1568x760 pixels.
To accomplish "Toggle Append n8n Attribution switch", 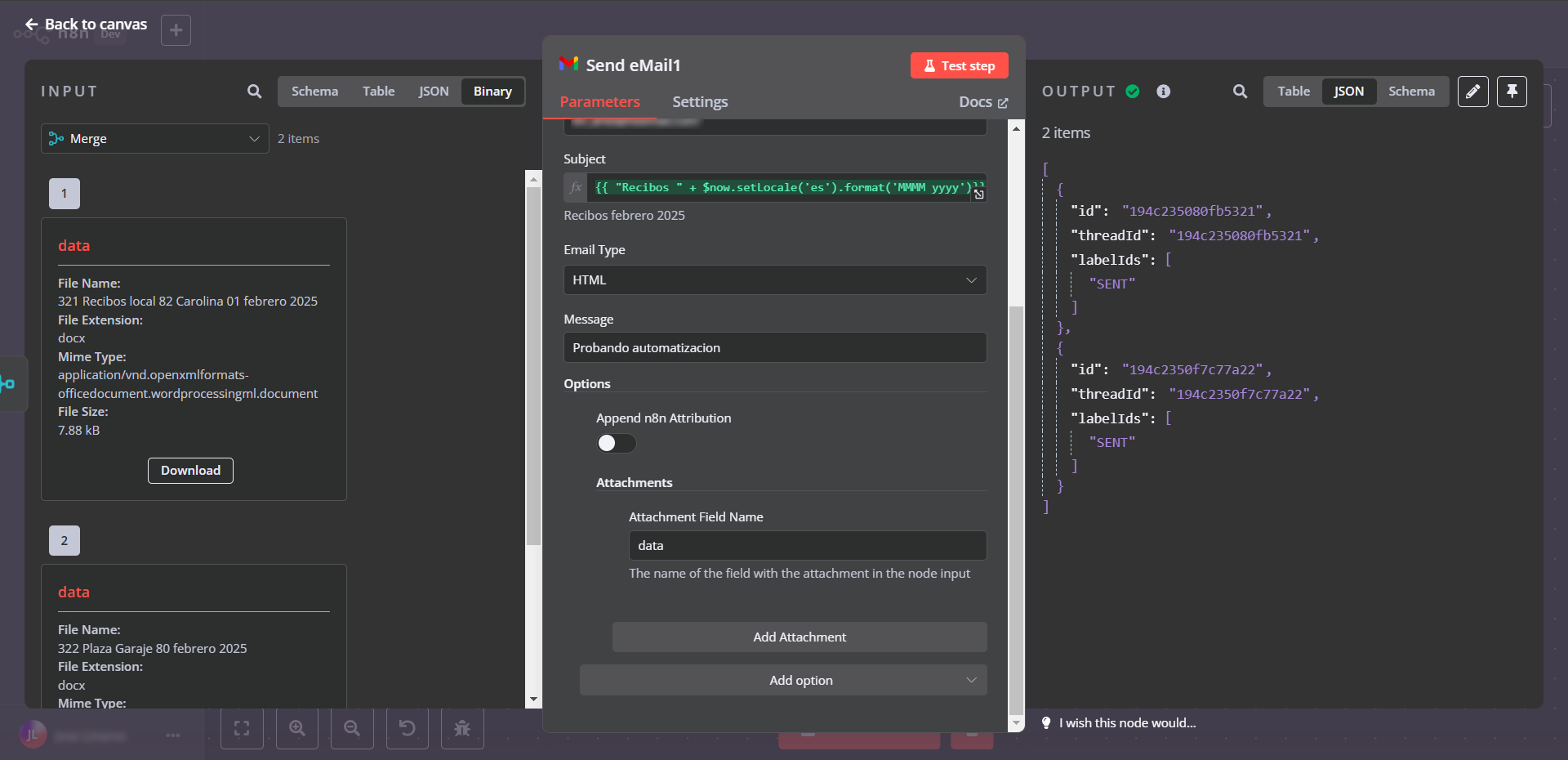I will tap(616, 443).
